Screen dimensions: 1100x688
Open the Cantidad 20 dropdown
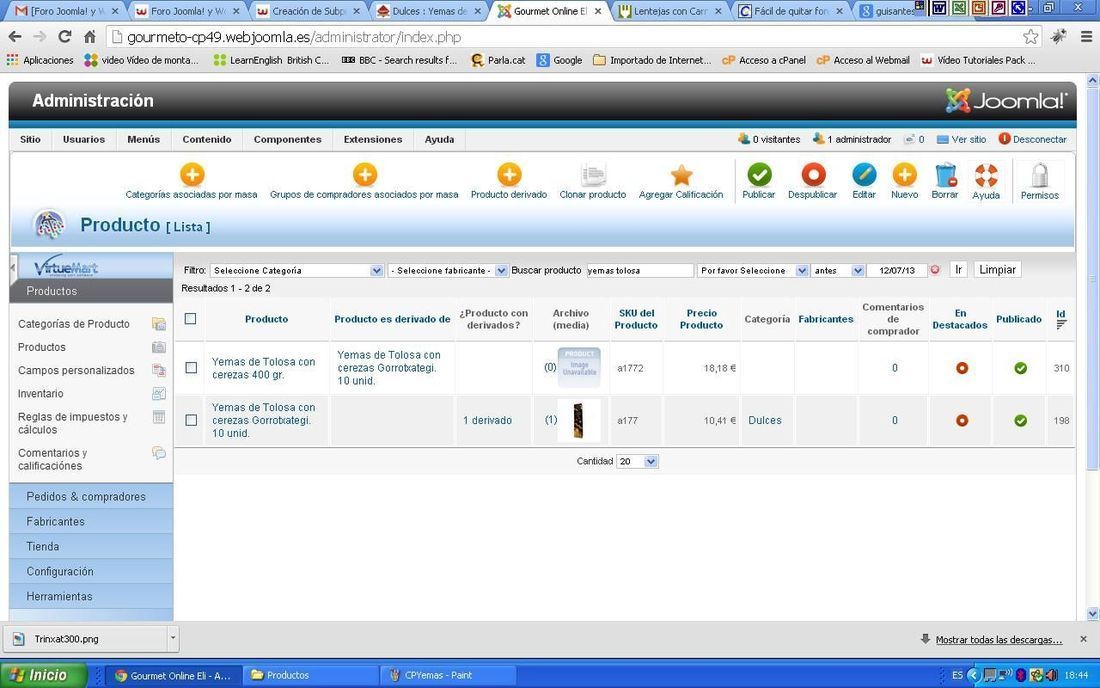click(637, 461)
